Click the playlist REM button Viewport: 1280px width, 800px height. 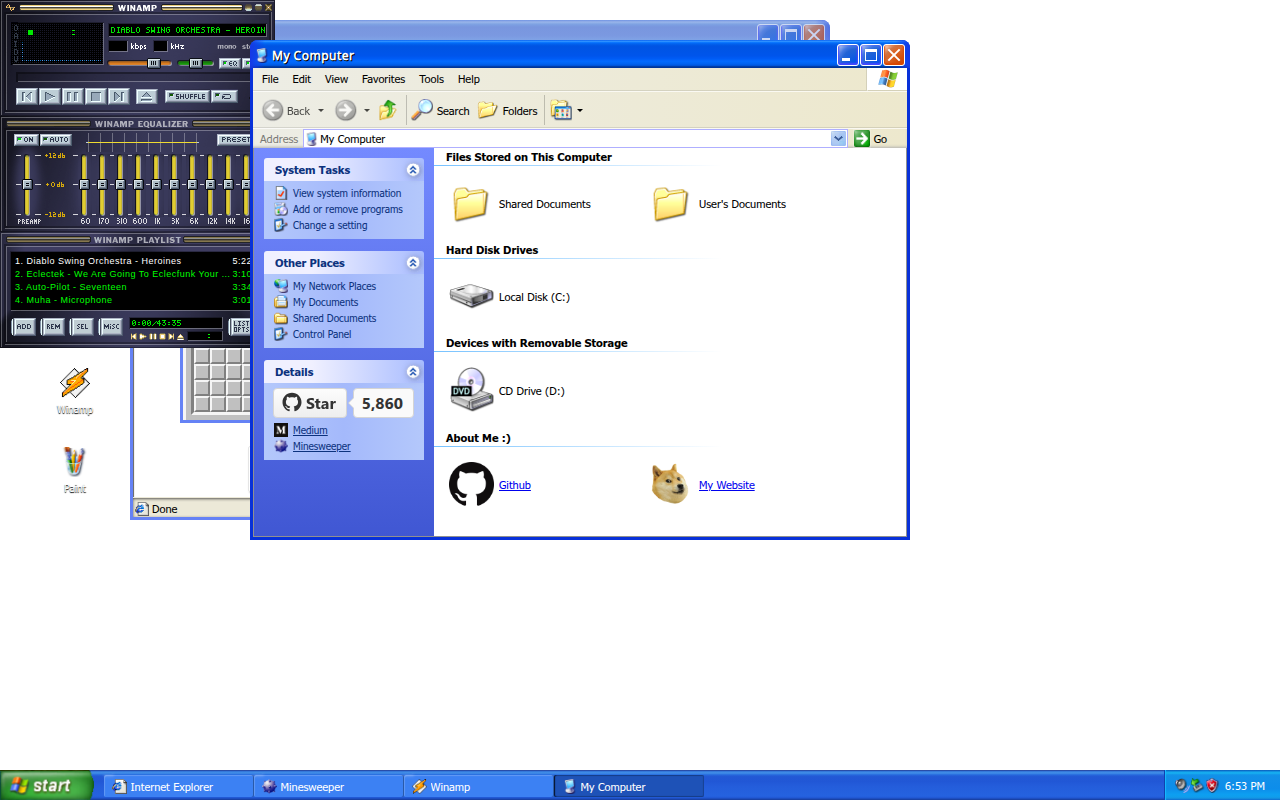[x=53, y=326]
